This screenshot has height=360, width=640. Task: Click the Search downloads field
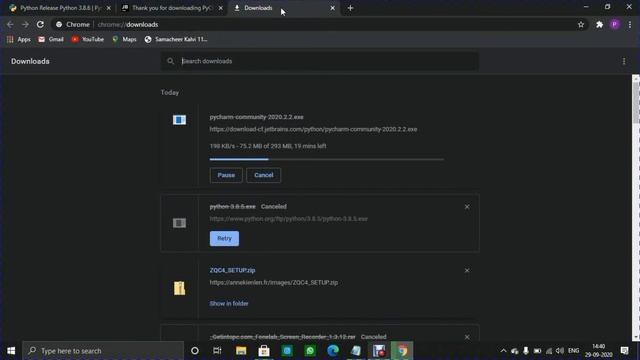tap(320, 61)
